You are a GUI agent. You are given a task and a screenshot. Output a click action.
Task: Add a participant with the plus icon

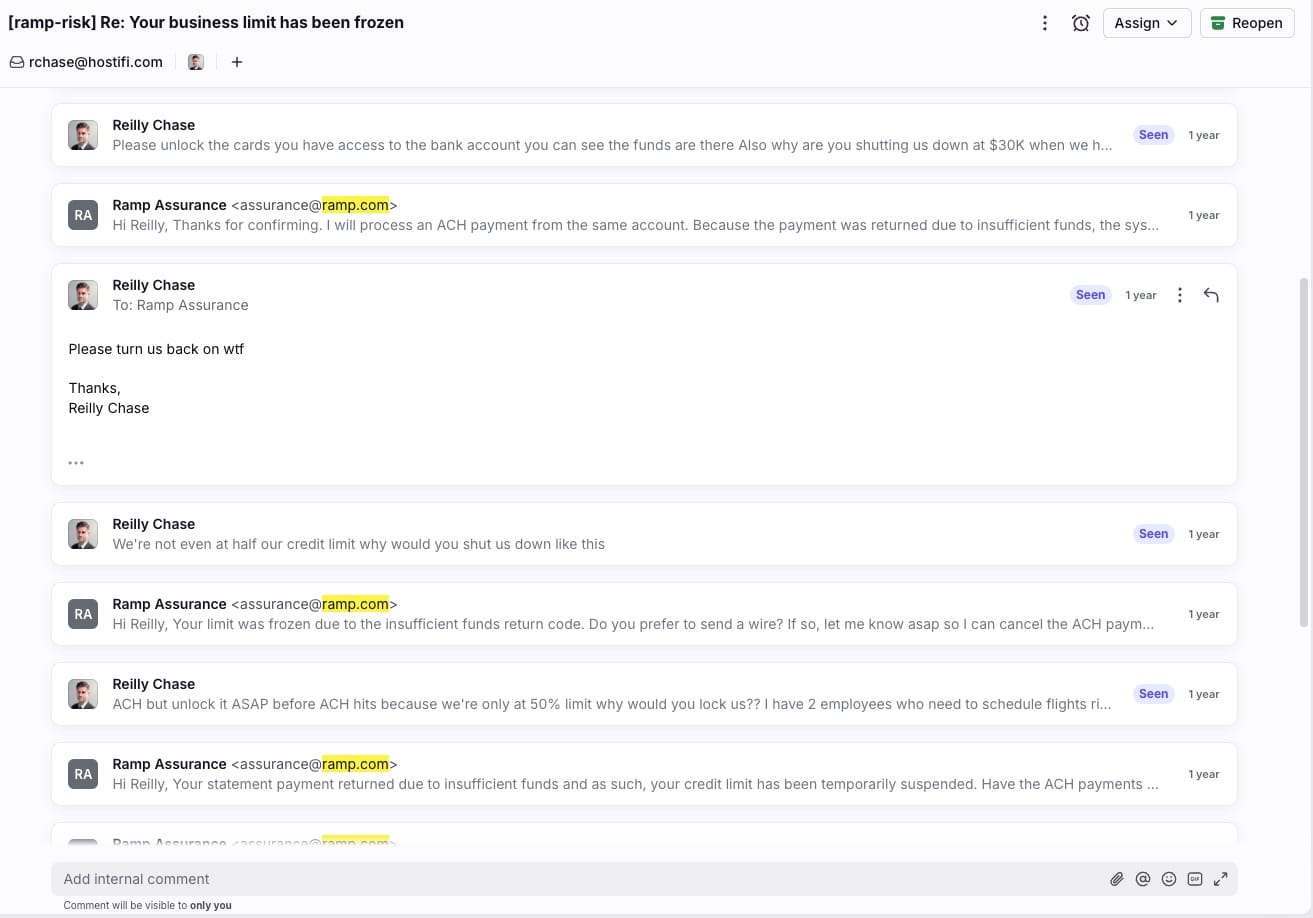click(237, 62)
